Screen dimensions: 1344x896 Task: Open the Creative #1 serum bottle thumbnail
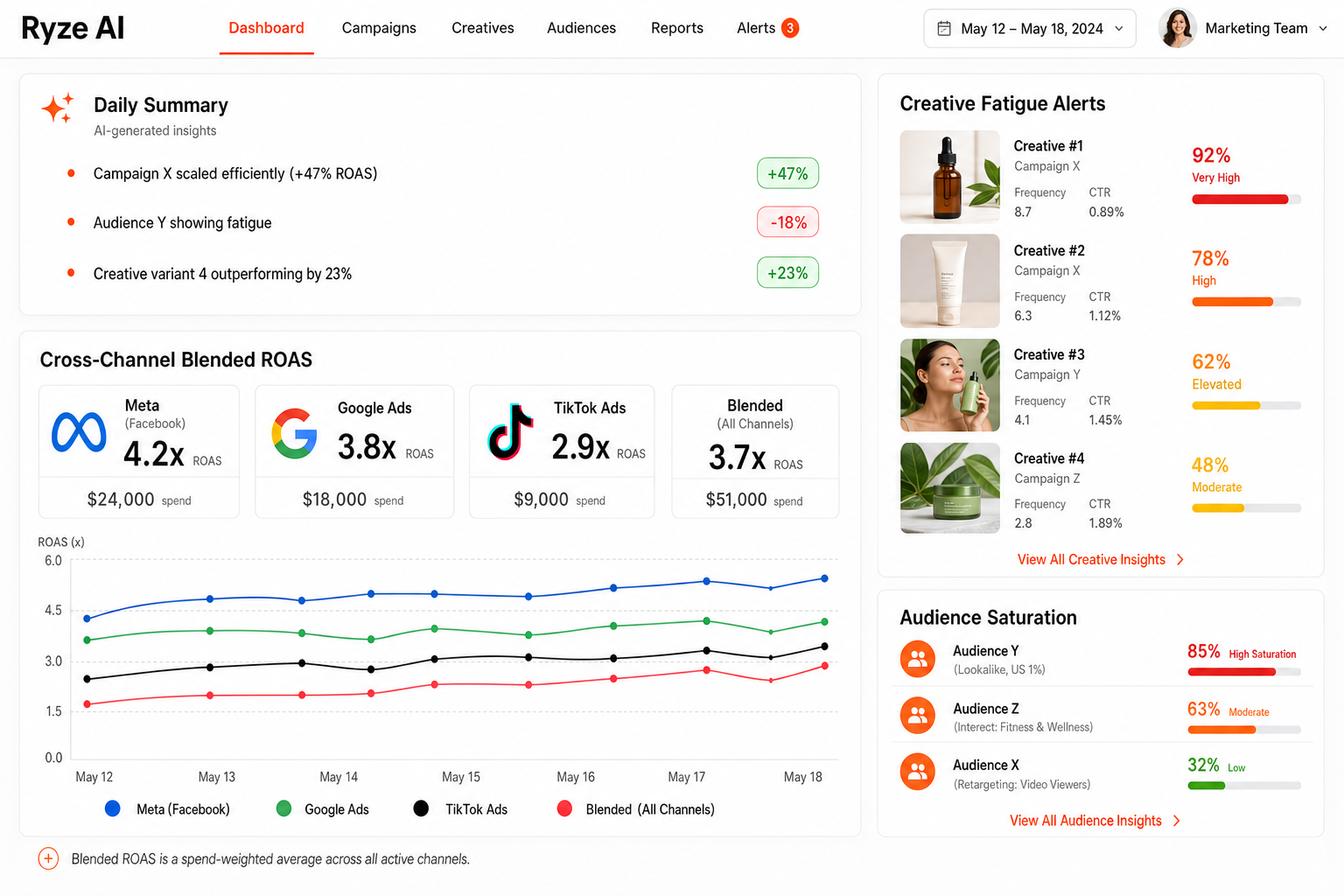(950, 177)
